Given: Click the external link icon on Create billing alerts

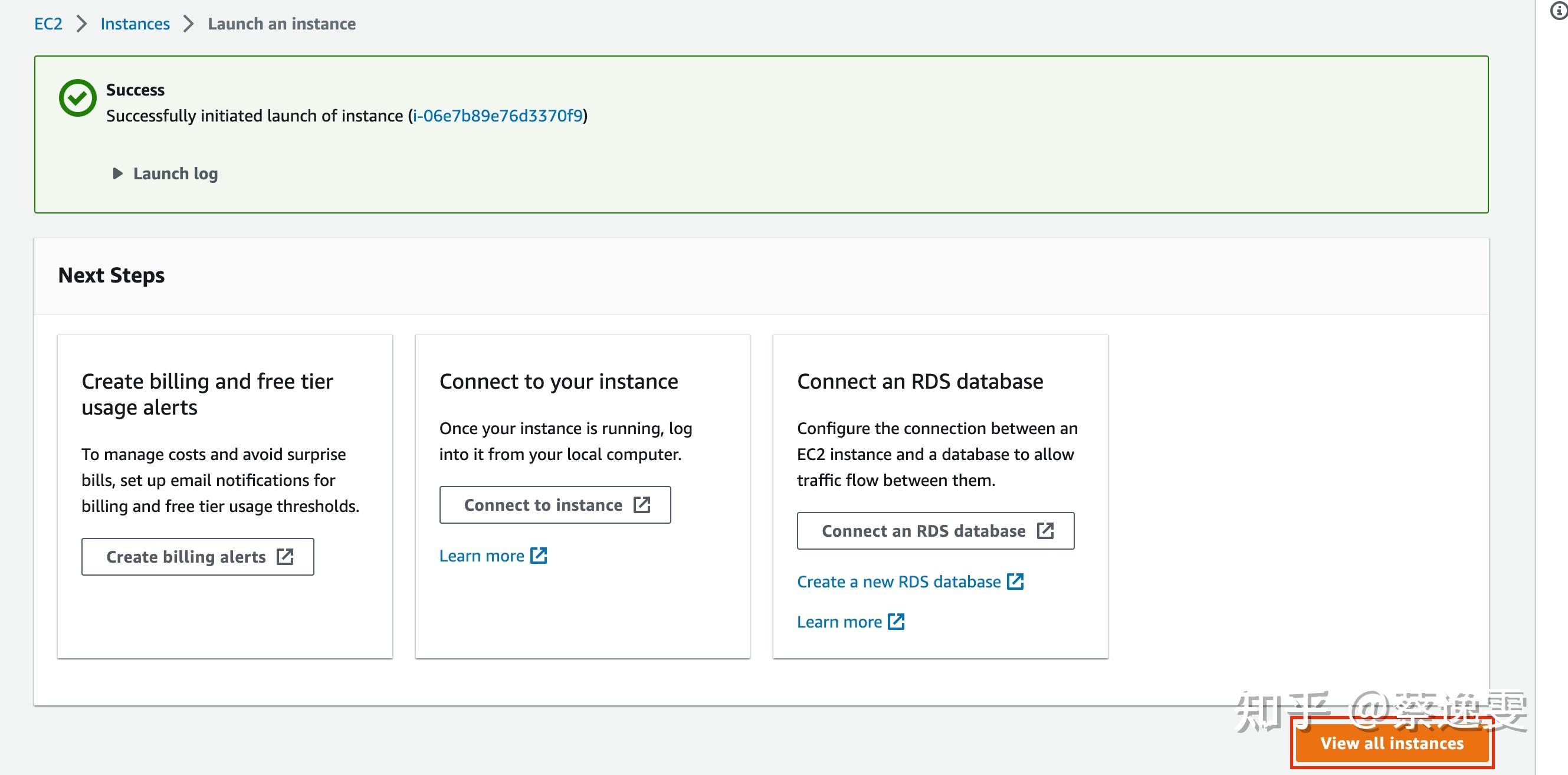Looking at the screenshot, I should pos(286,556).
